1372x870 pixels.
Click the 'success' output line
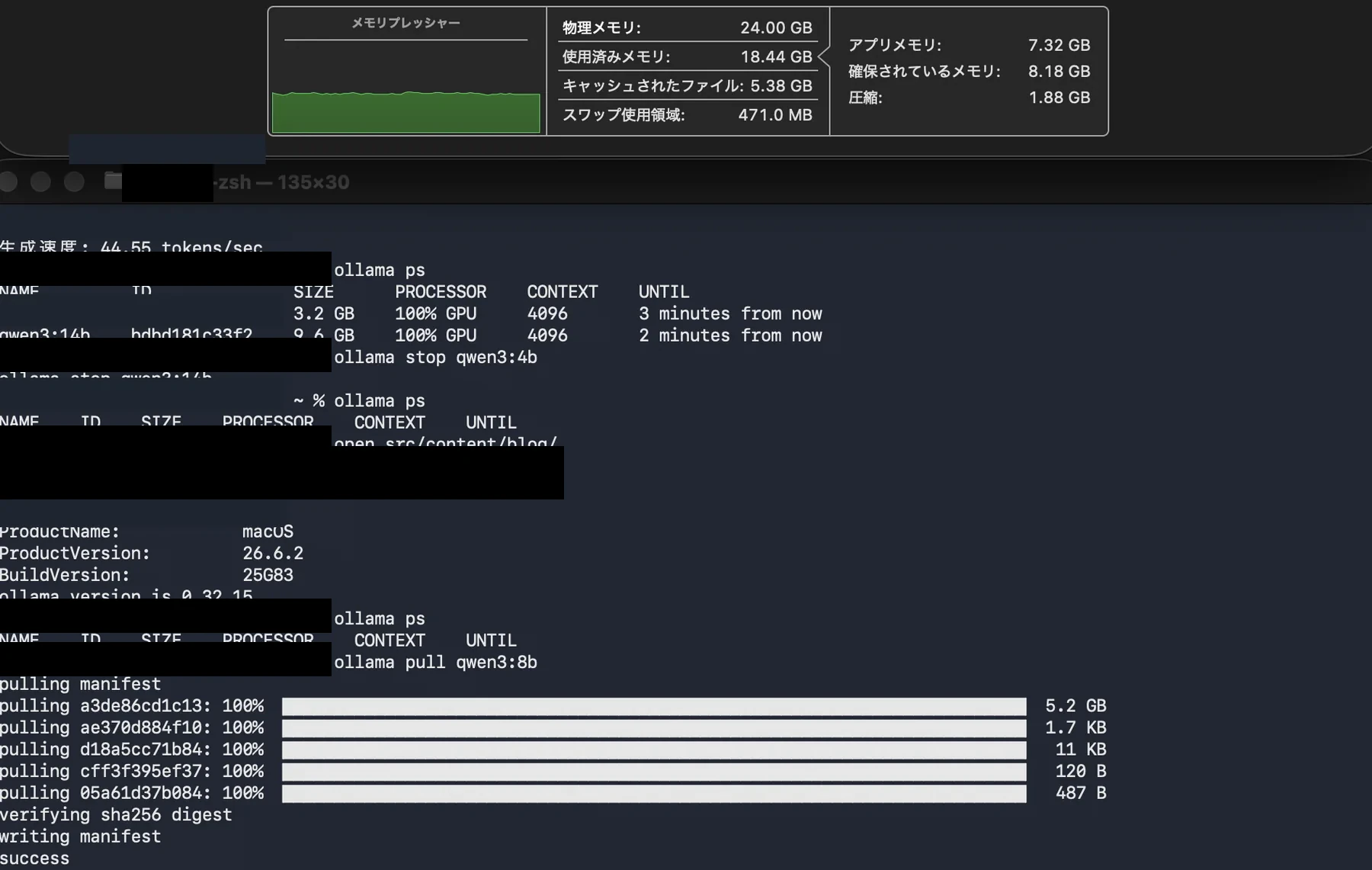[x=34, y=859]
